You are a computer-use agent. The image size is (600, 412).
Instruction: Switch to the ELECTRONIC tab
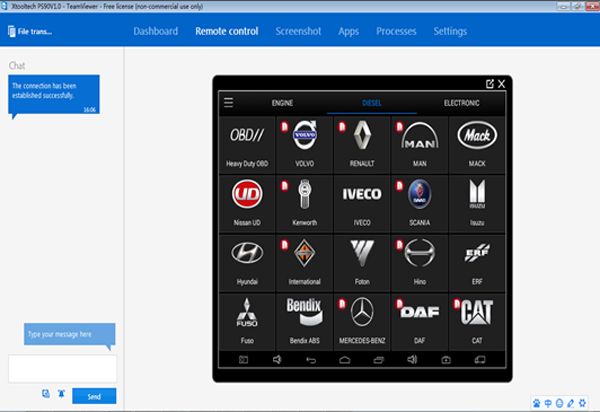pyautogui.click(x=461, y=103)
